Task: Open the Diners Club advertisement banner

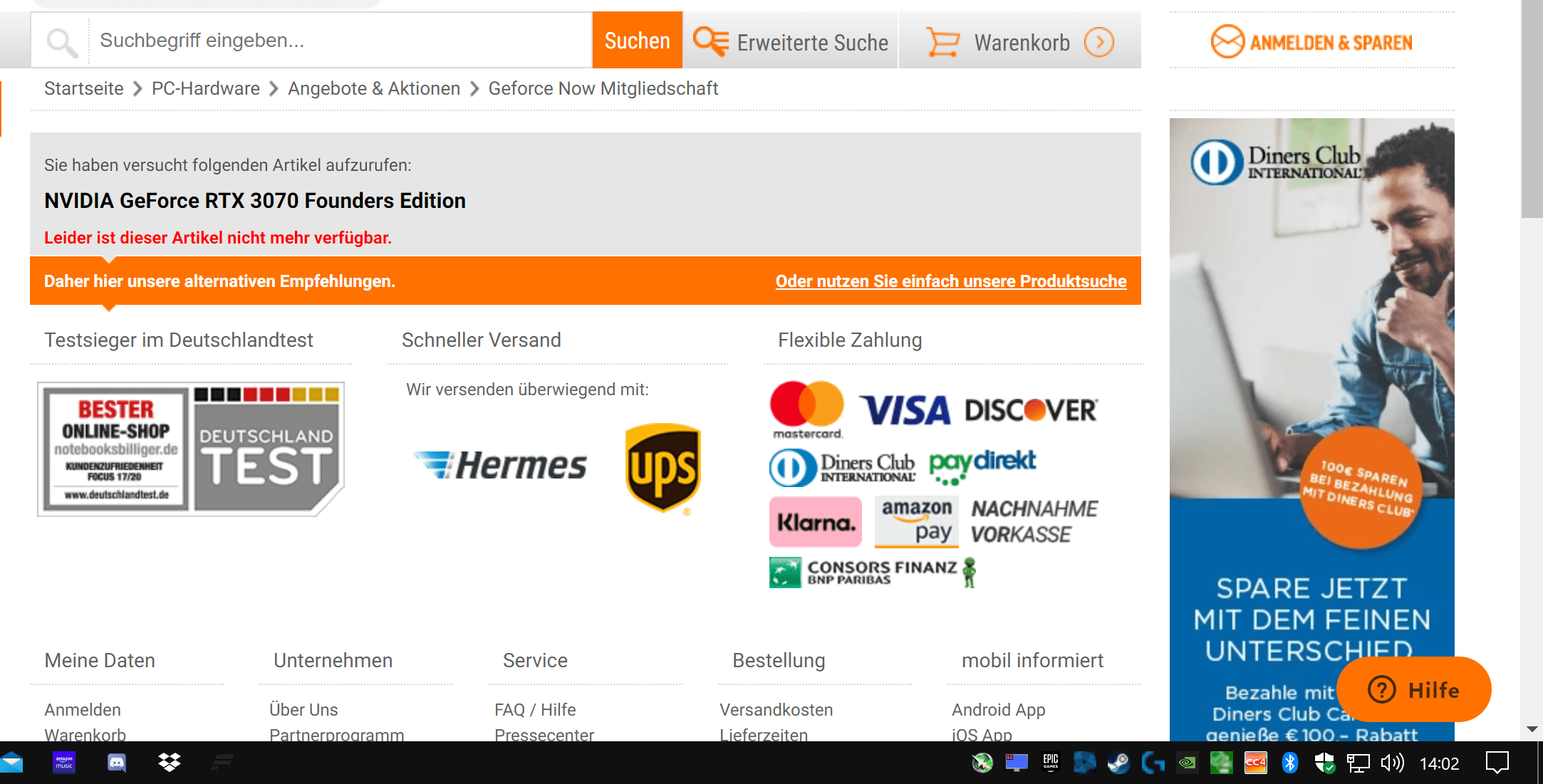Action: (1311, 429)
